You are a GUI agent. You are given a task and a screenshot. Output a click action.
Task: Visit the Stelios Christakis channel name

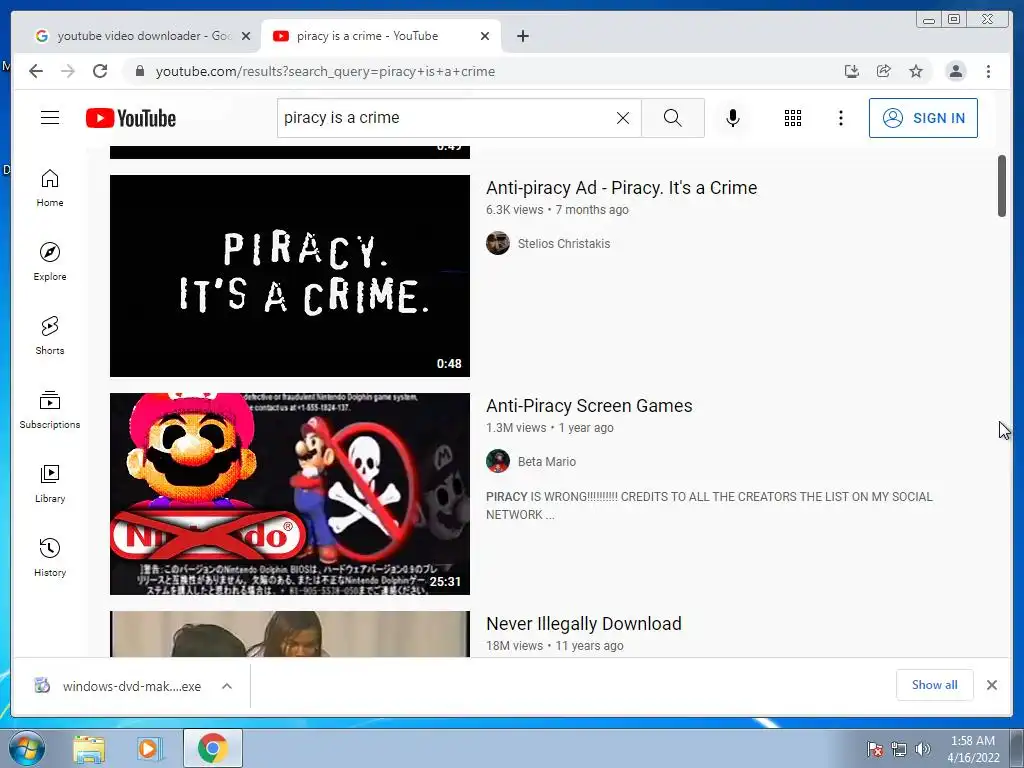[x=564, y=244]
